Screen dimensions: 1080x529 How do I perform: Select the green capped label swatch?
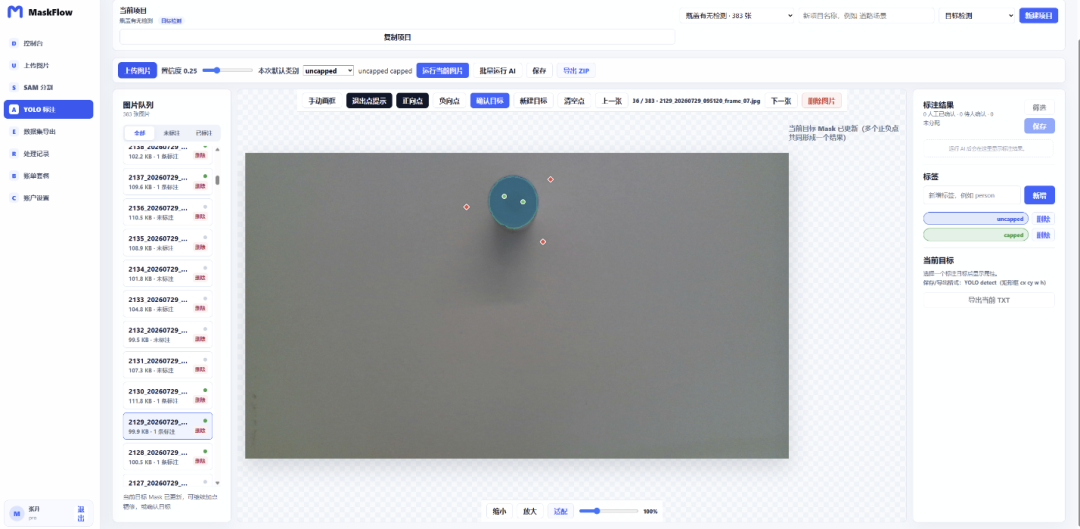click(x=975, y=235)
